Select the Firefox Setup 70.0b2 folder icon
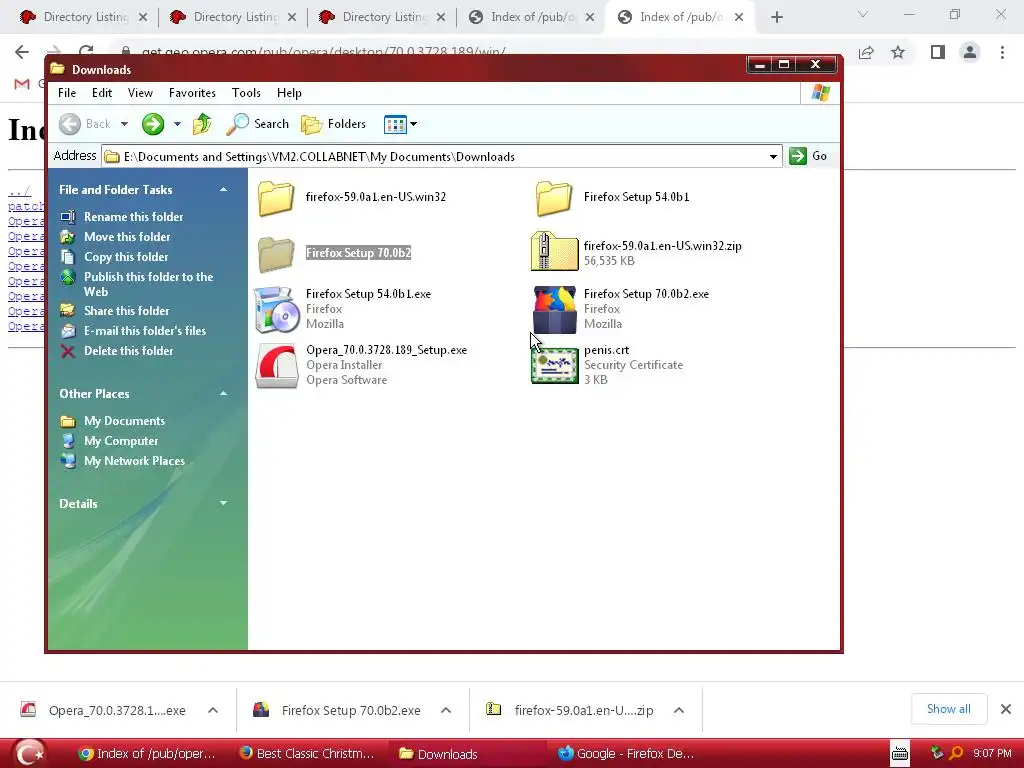1024x768 pixels. 276,253
